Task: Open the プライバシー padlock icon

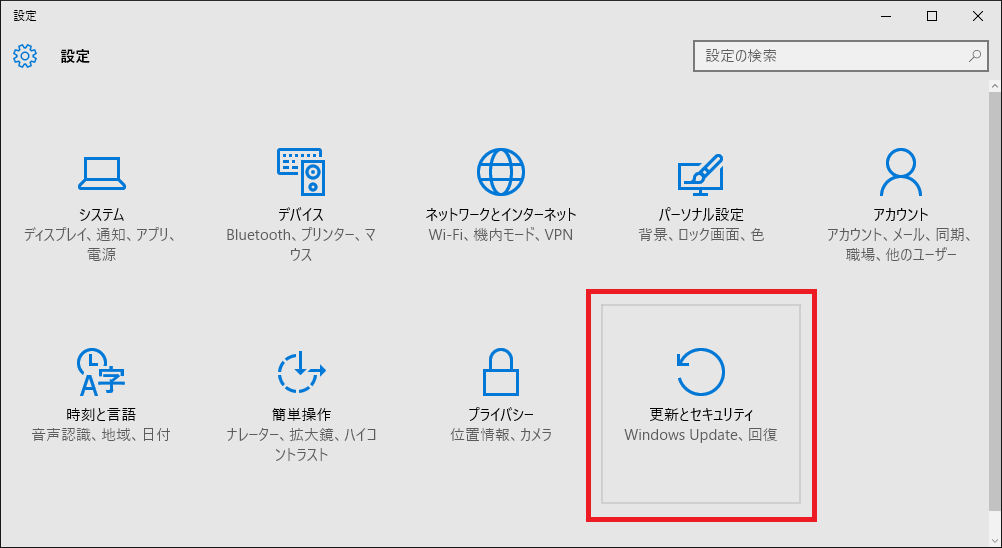Action: [500, 373]
